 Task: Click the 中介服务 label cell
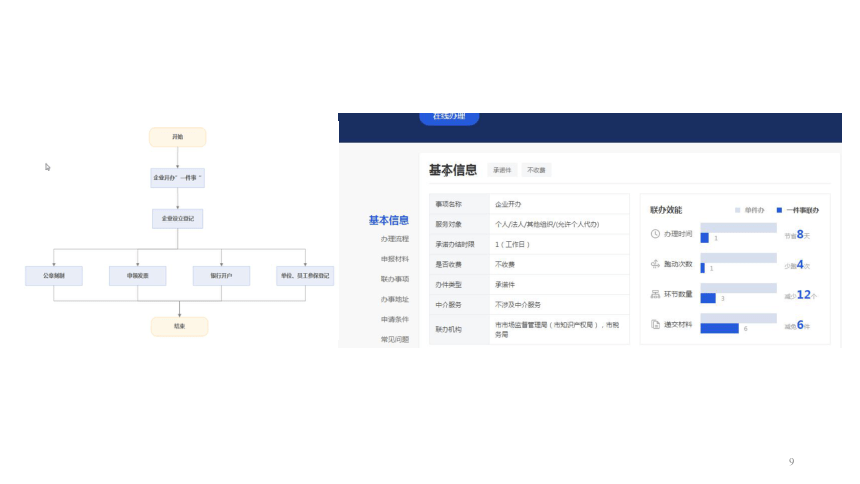tap(460, 305)
